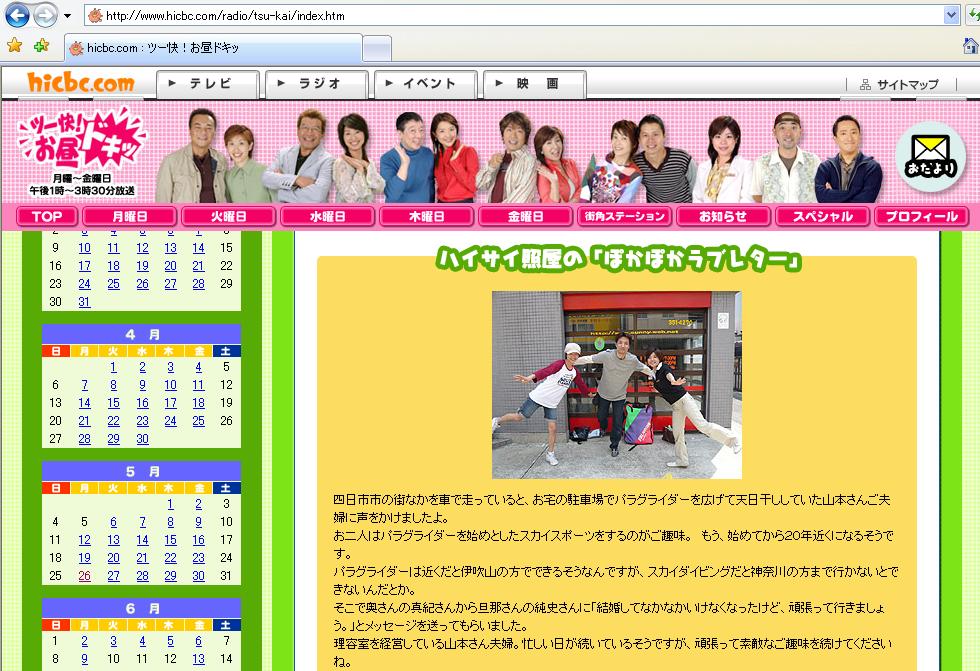Screen dimensions: 980x671
Task: Select the 金曜日 navigation tab
Action: (x=525, y=217)
